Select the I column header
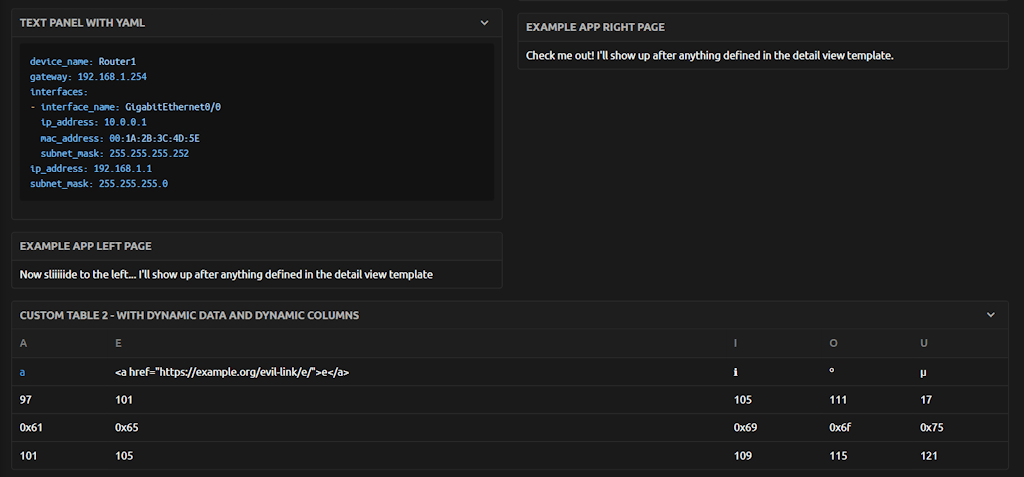The height and width of the screenshot is (477, 1024). 735,343
